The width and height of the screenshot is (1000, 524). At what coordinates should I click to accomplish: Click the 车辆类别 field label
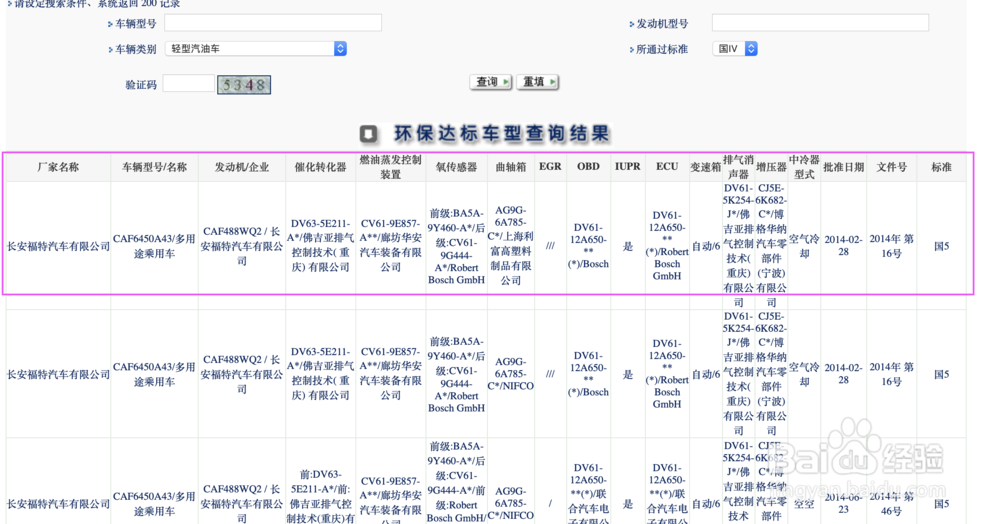(135, 49)
